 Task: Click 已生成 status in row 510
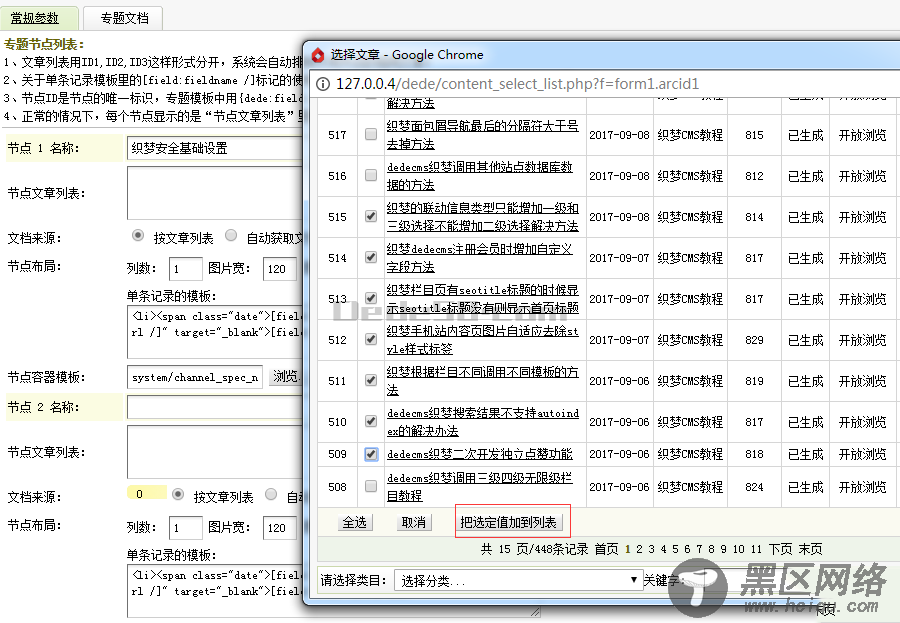(x=805, y=422)
